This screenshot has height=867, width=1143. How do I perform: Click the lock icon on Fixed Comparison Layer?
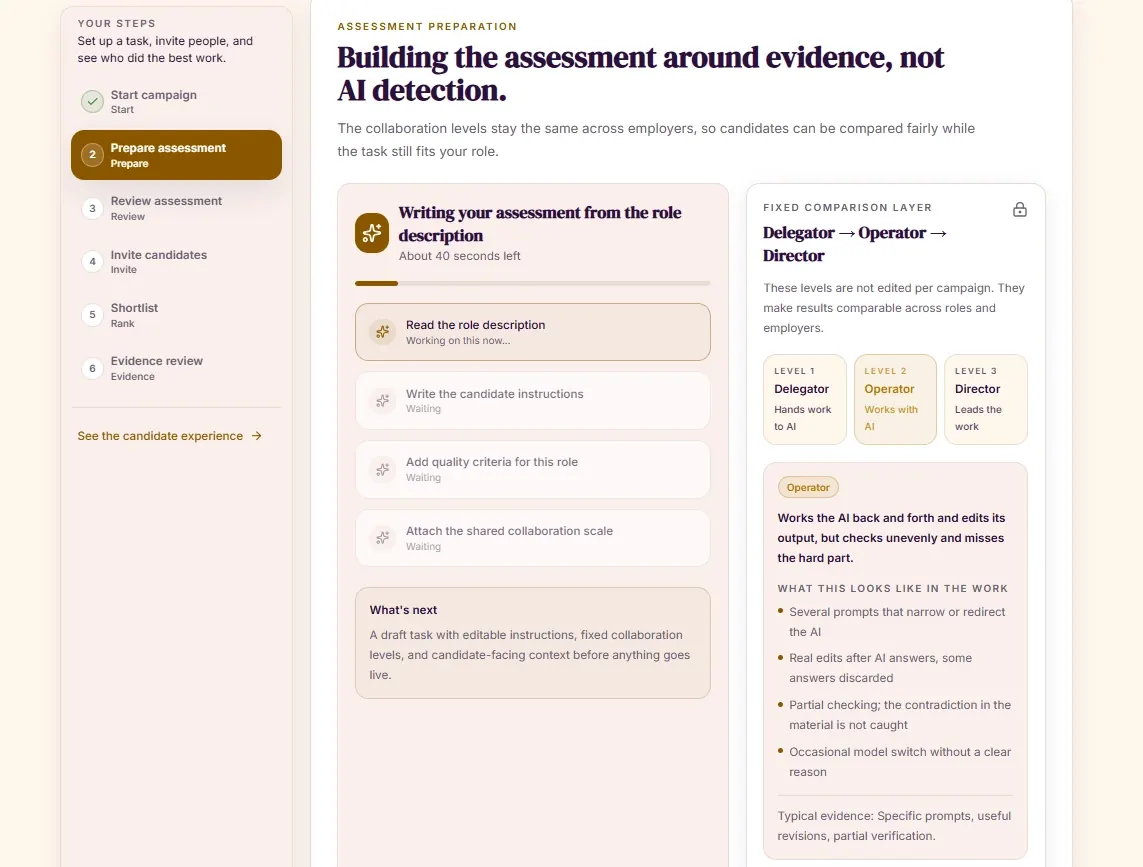(x=1020, y=210)
